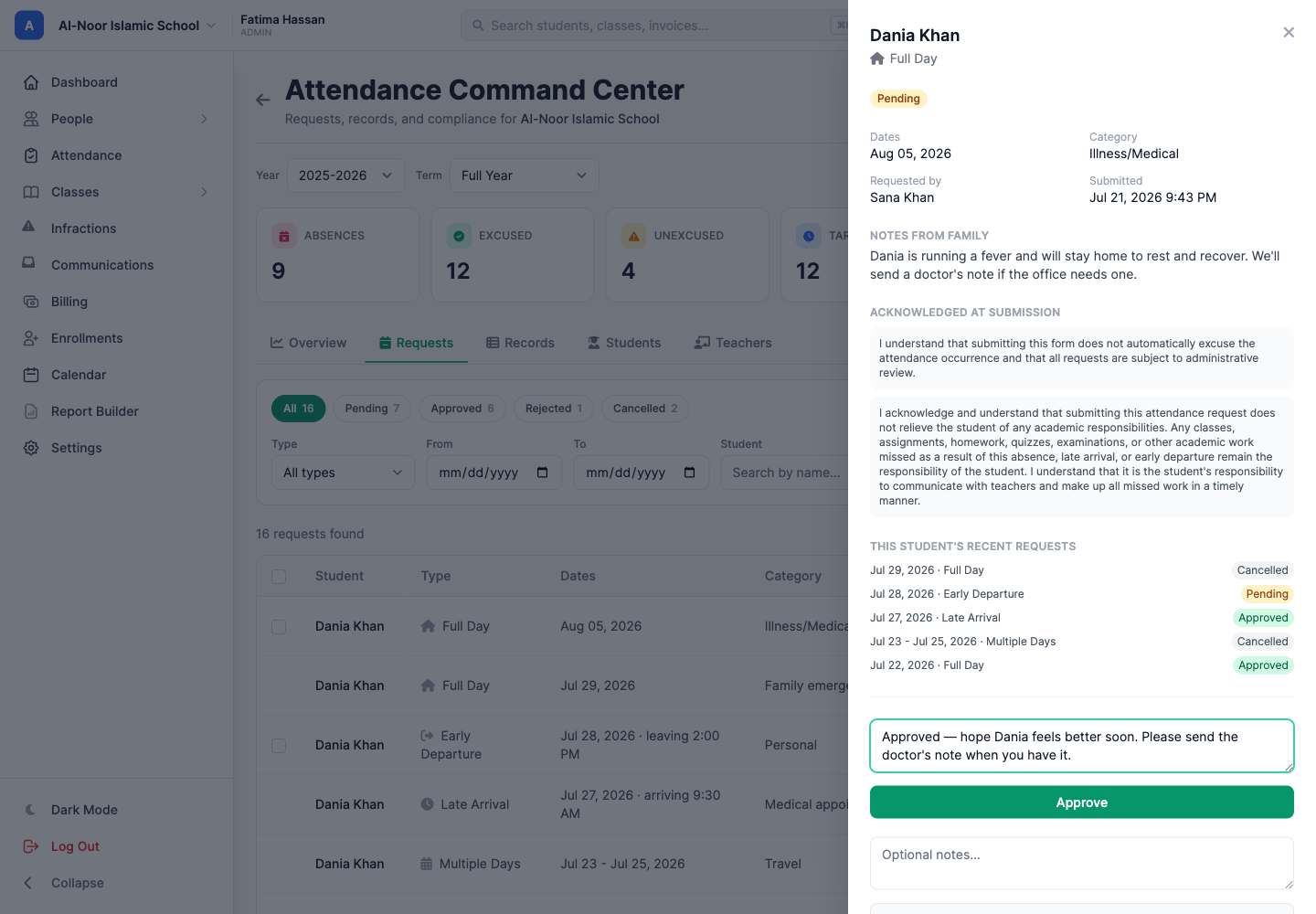Screen dimensions: 1316x914
Task: Open the Dashboard home icon in sidebar
Action: (x=31, y=82)
